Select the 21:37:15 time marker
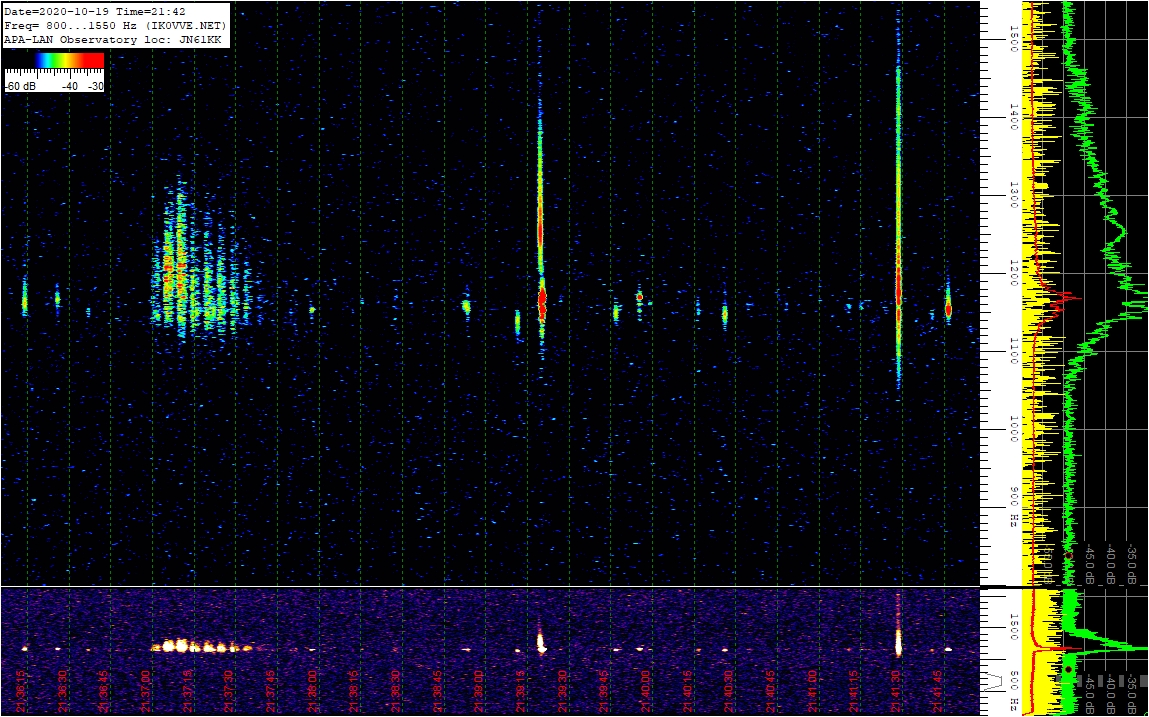 [186, 689]
